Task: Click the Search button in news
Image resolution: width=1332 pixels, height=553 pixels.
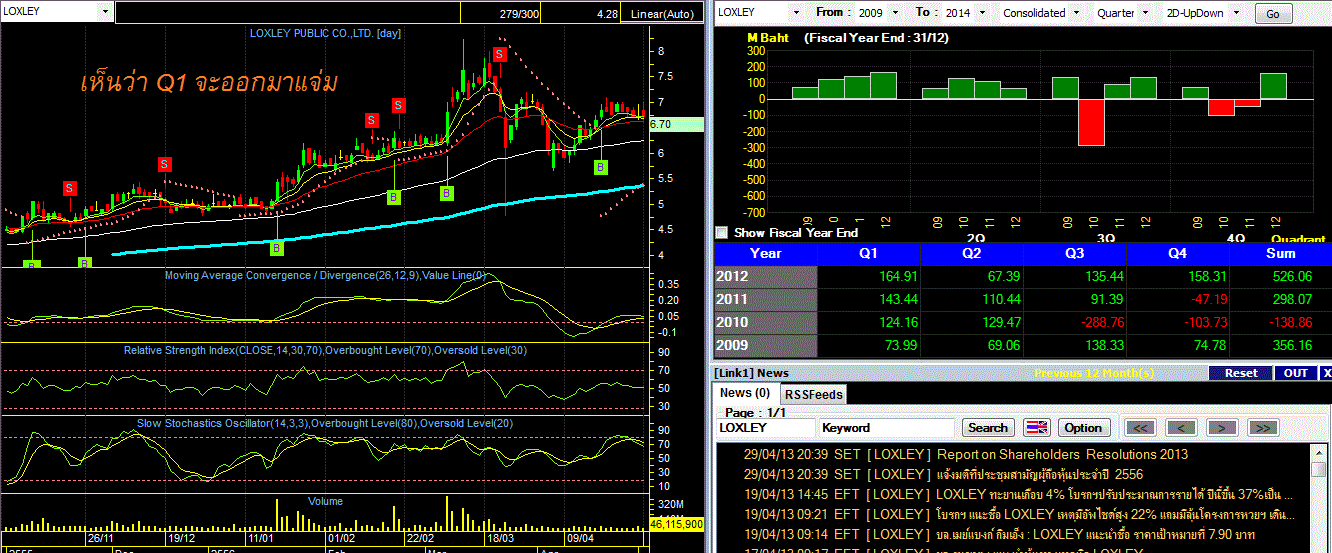Action: (x=988, y=427)
